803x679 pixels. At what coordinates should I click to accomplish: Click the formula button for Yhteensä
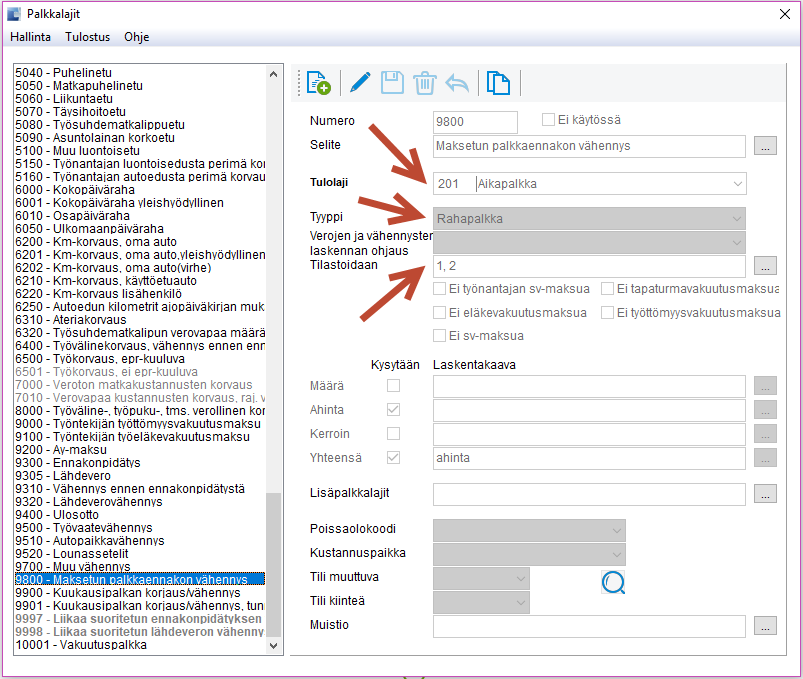[x=765, y=457]
